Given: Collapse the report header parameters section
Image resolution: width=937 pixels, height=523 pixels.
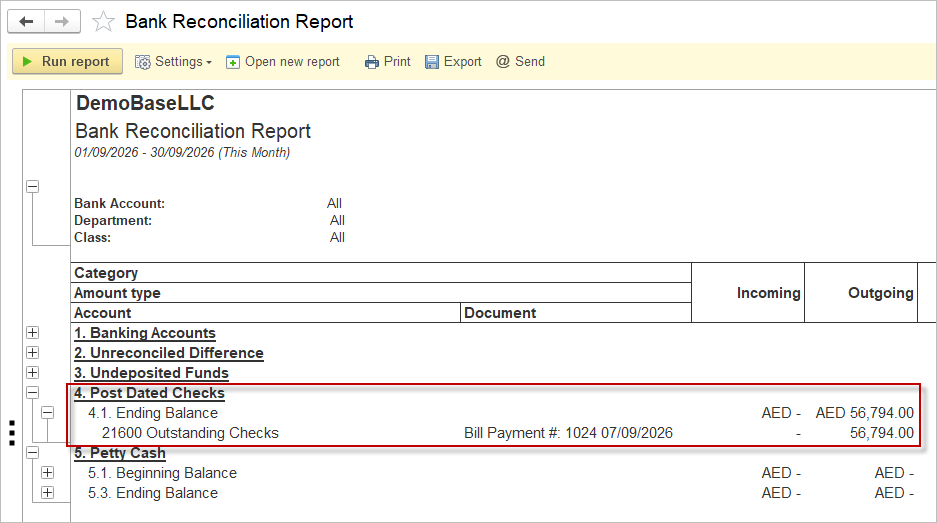Looking at the screenshot, I should click(x=33, y=186).
